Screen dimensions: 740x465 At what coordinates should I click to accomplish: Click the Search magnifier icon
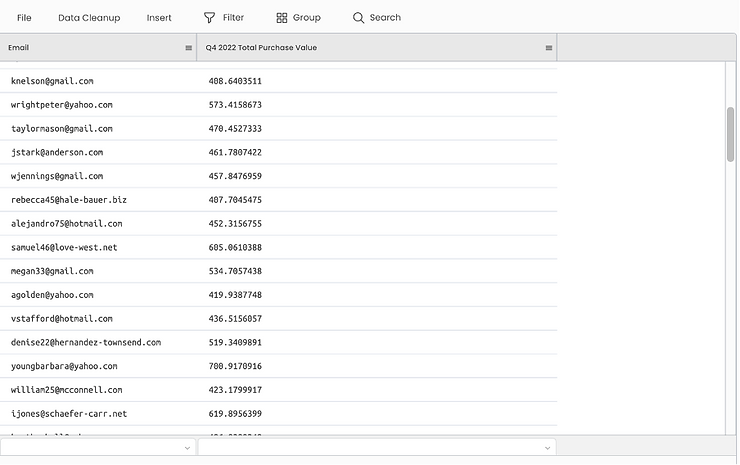[358, 18]
